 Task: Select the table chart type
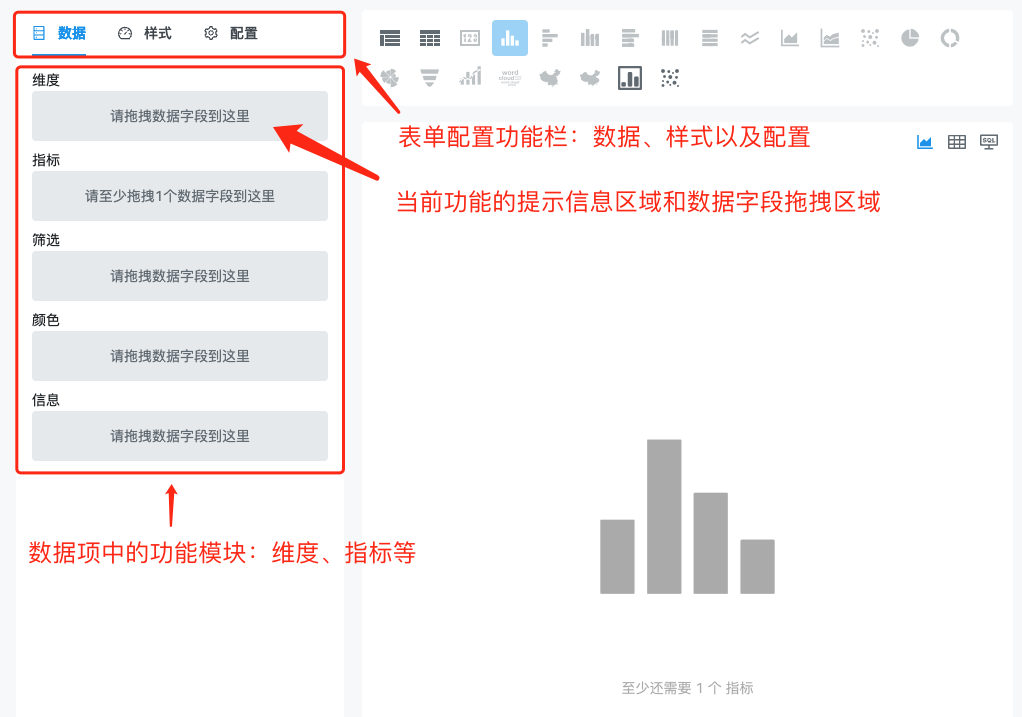(429, 38)
